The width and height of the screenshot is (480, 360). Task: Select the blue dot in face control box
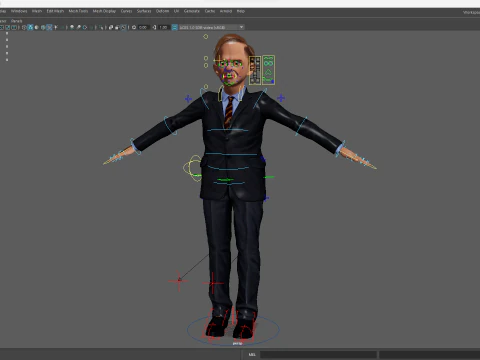coord(272,81)
